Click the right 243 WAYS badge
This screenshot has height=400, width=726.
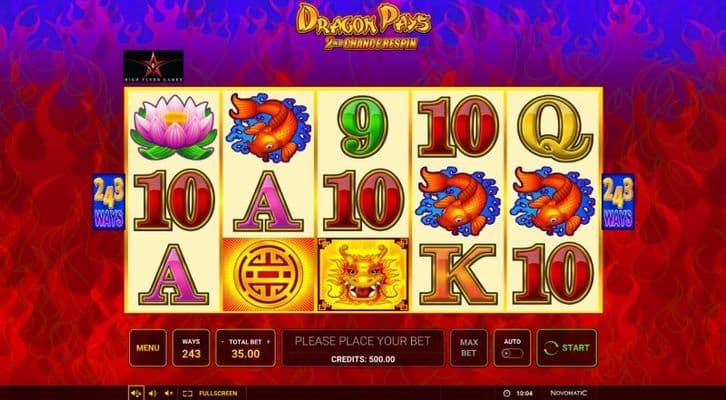pyautogui.click(x=618, y=201)
